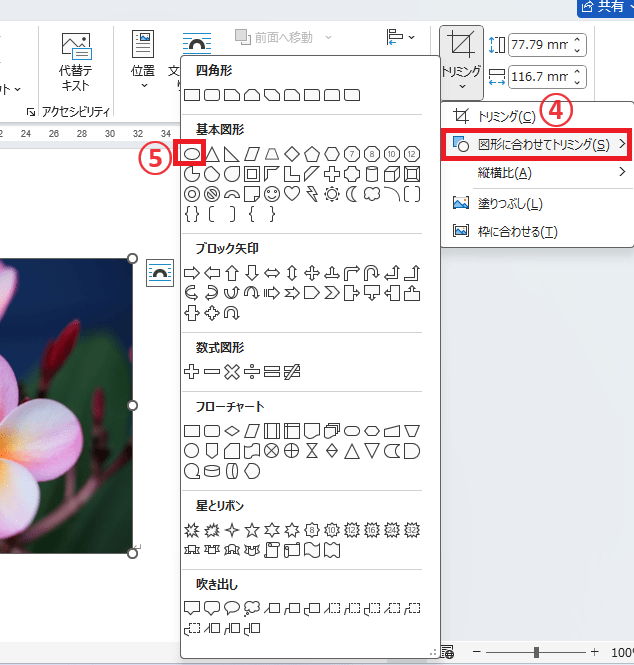Click the zoom in plus button

coord(595,652)
